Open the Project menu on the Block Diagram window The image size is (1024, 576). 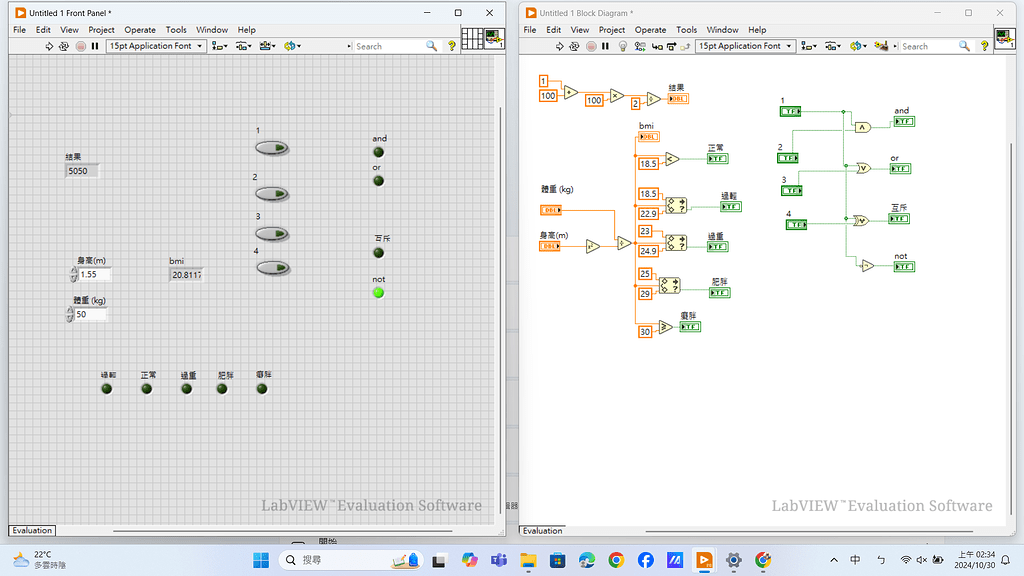pyautogui.click(x=612, y=29)
